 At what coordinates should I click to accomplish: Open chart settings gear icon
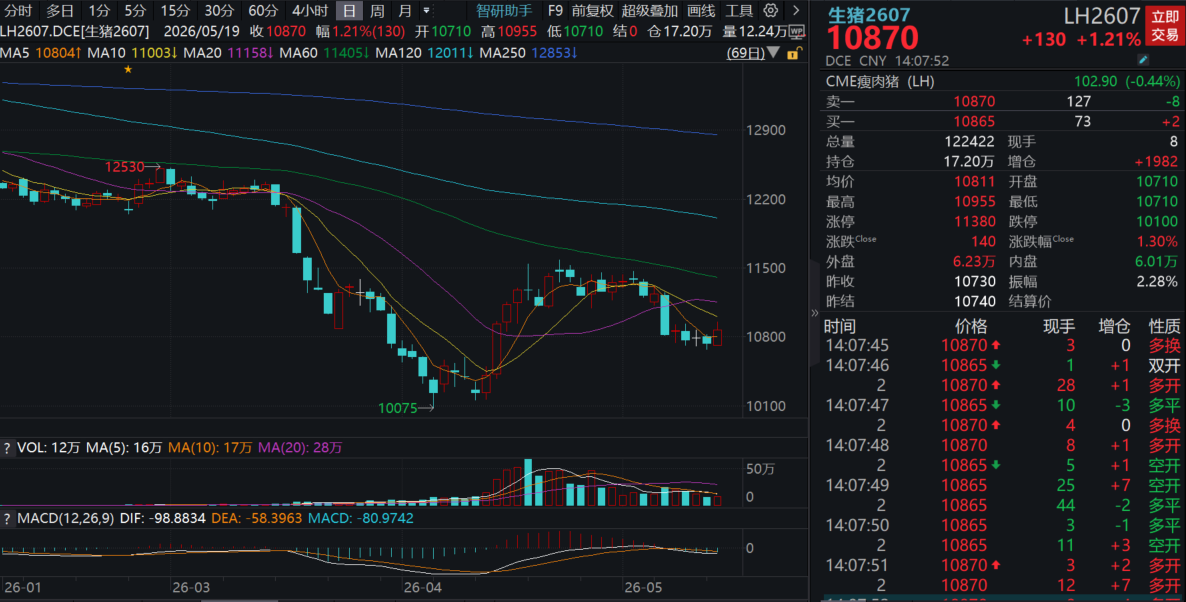click(x=770, y=11)
